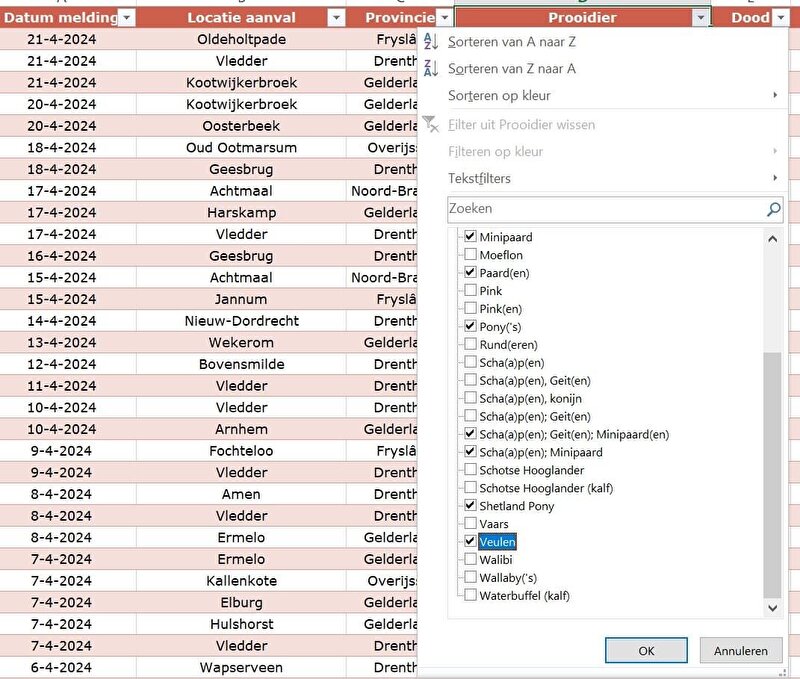Select the Oud Ootmarsum location cell
The image size is (800, 679).
(241, 147)
